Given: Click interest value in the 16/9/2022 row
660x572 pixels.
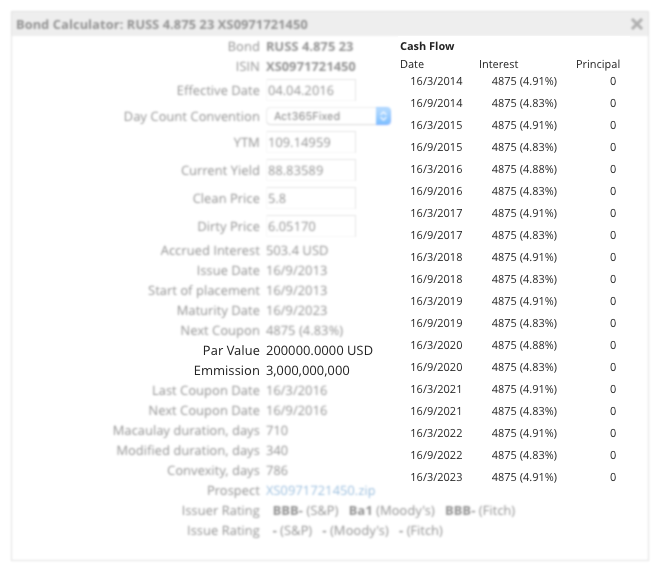Looking at the screenshot, I should [x=524, y=455].
